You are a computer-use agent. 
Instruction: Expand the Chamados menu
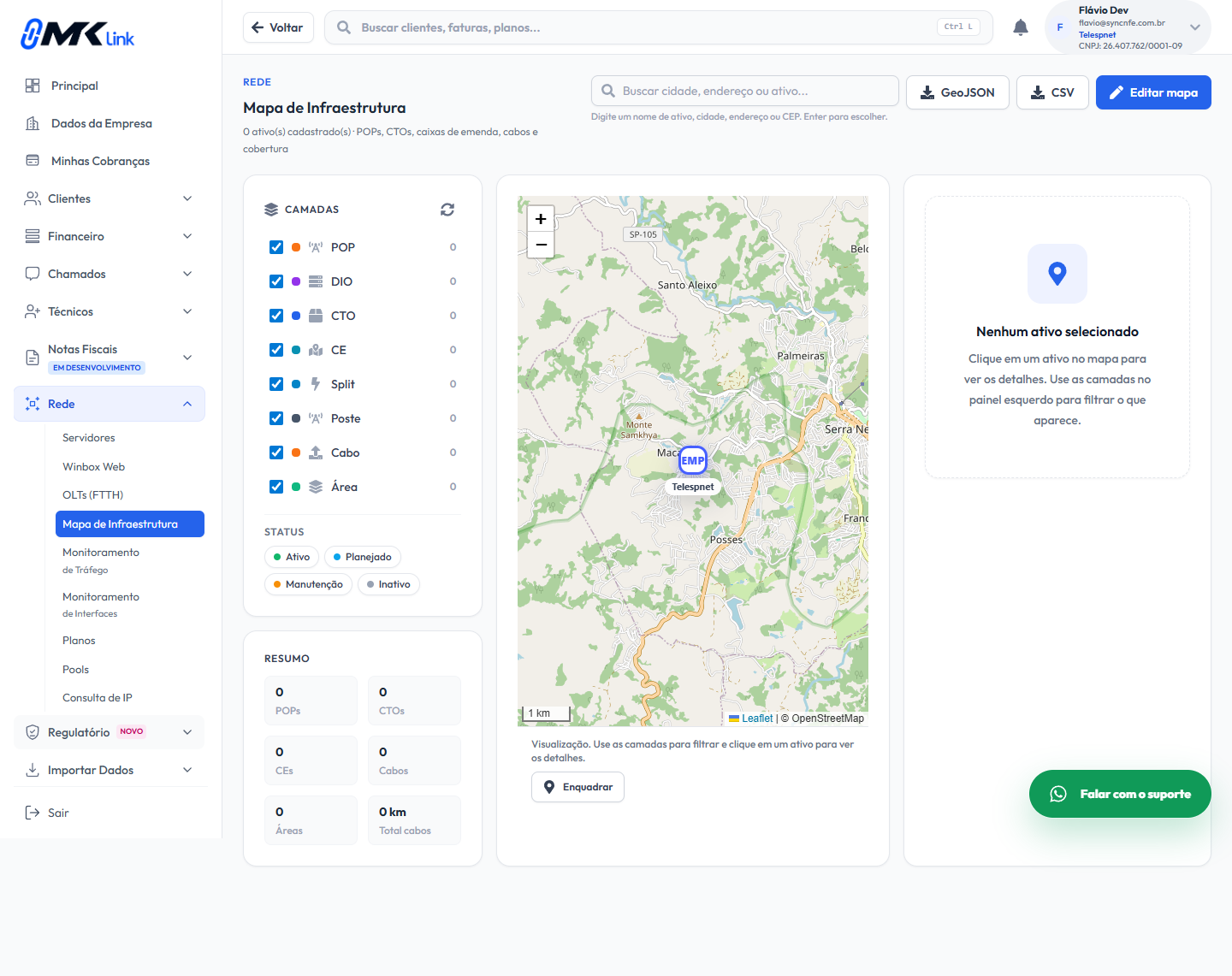[x=110, y=274]
